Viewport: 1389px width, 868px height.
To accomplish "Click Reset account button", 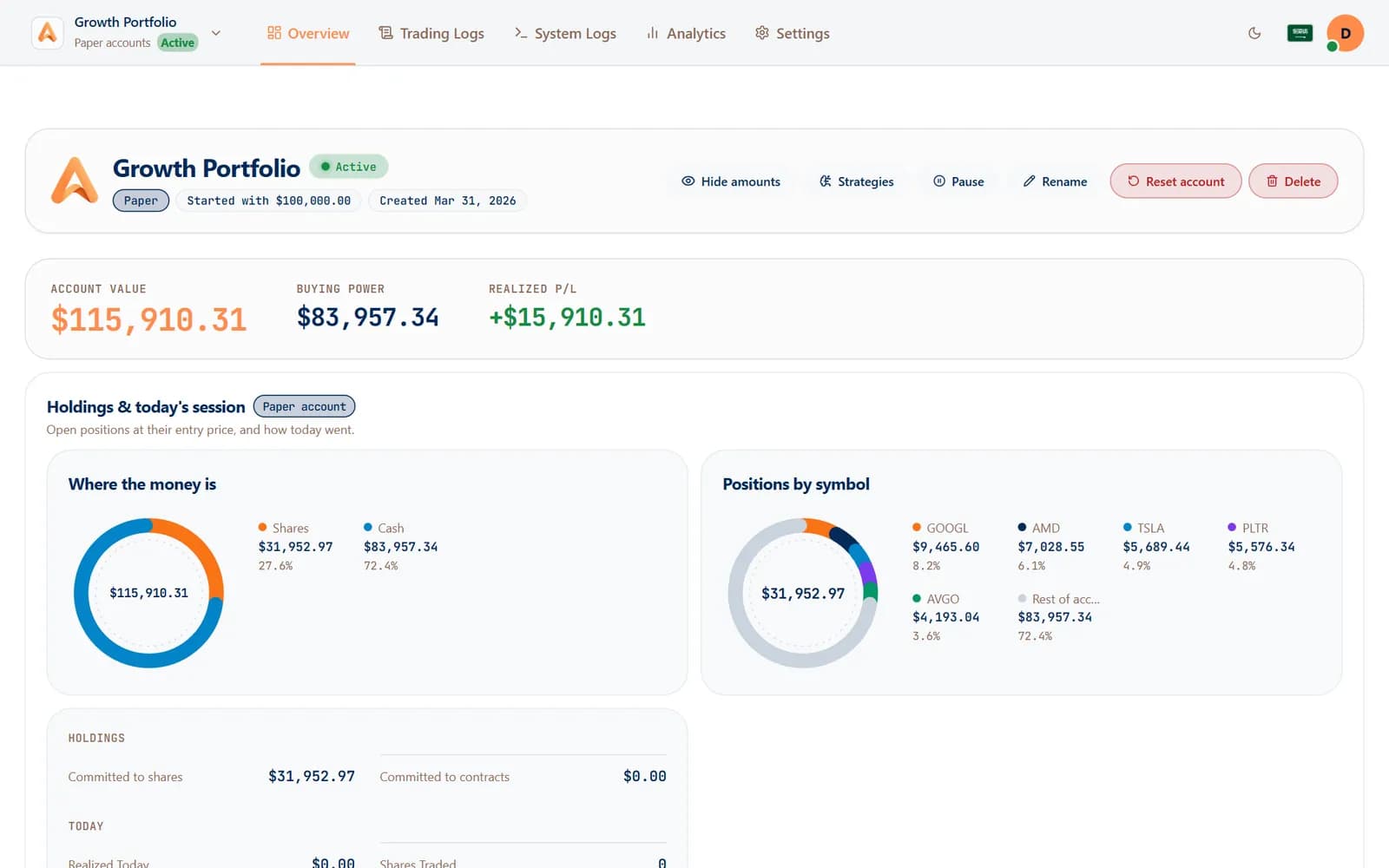I will tap(1175, 181).
